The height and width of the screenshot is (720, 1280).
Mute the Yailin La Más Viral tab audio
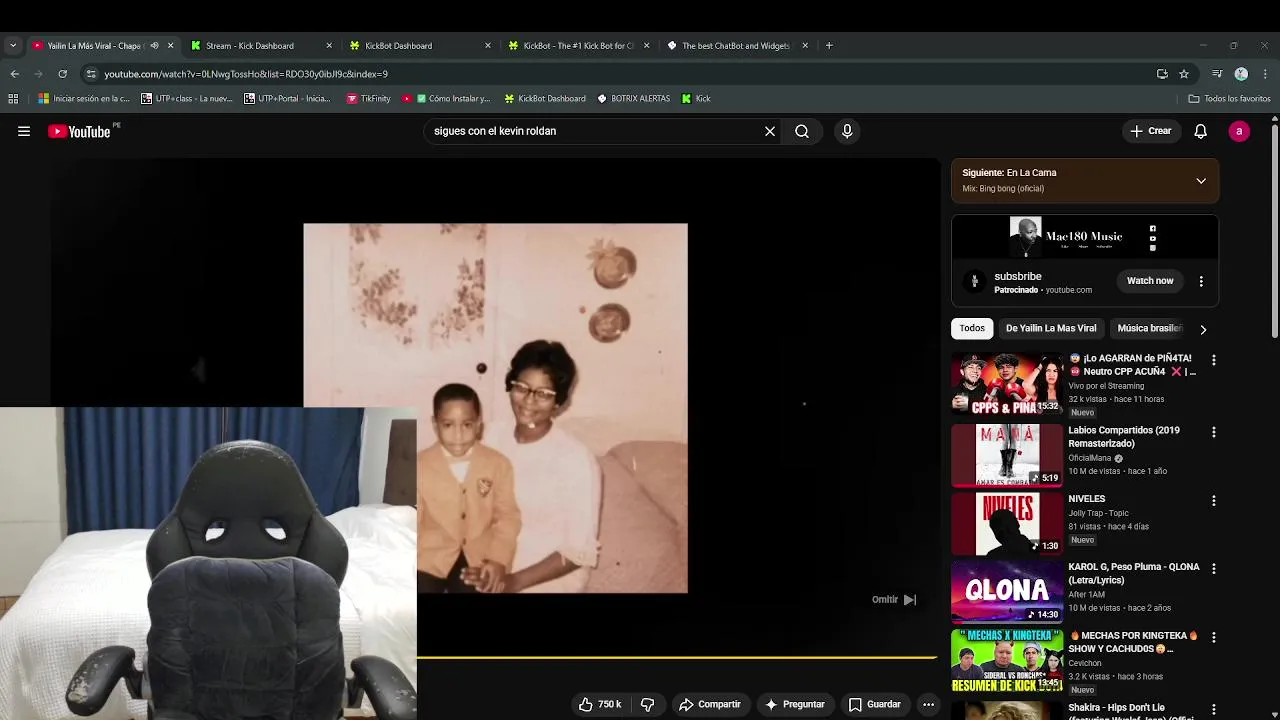[154, 45]
